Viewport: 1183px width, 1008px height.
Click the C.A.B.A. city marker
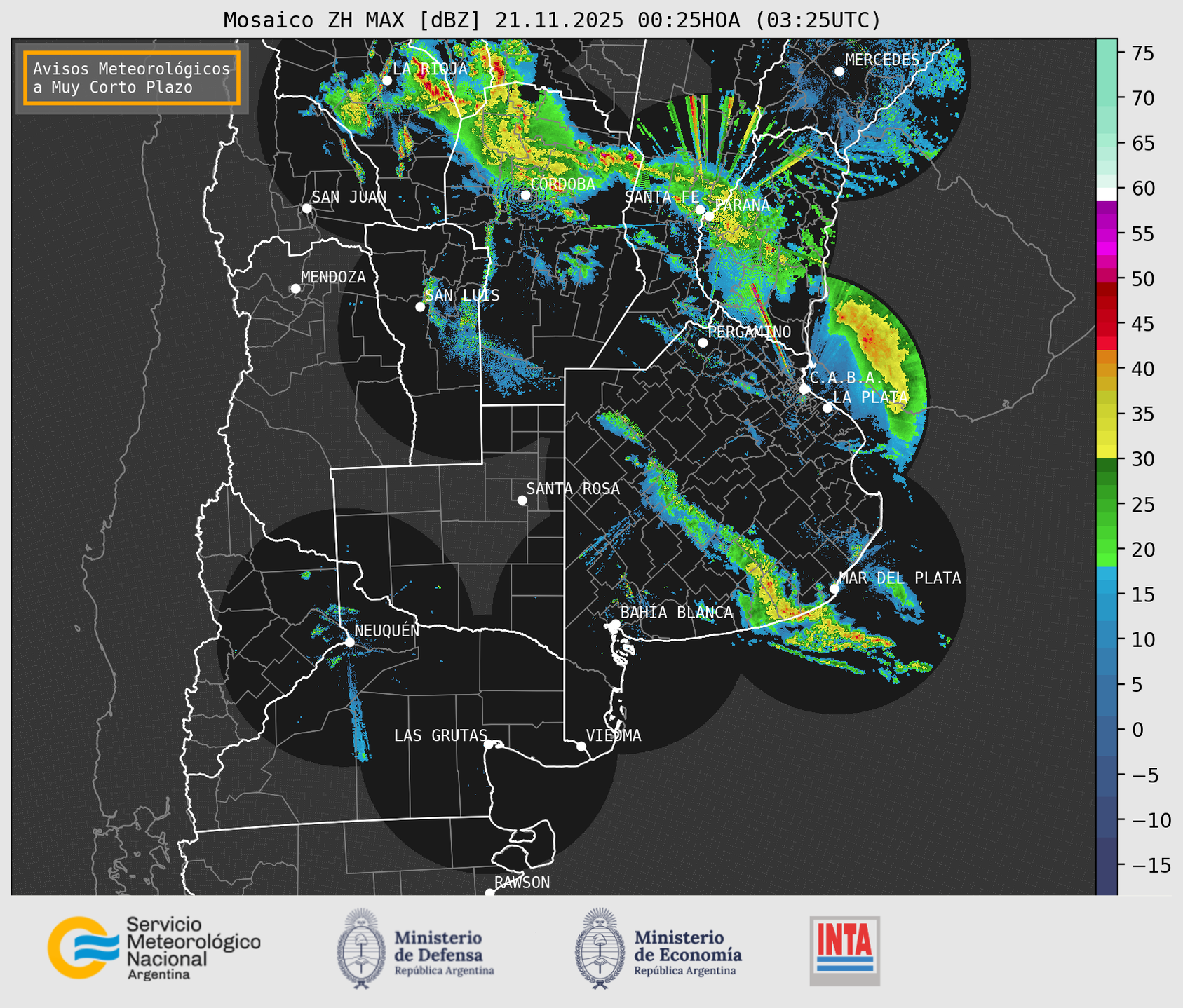click(x=804, y=389)
